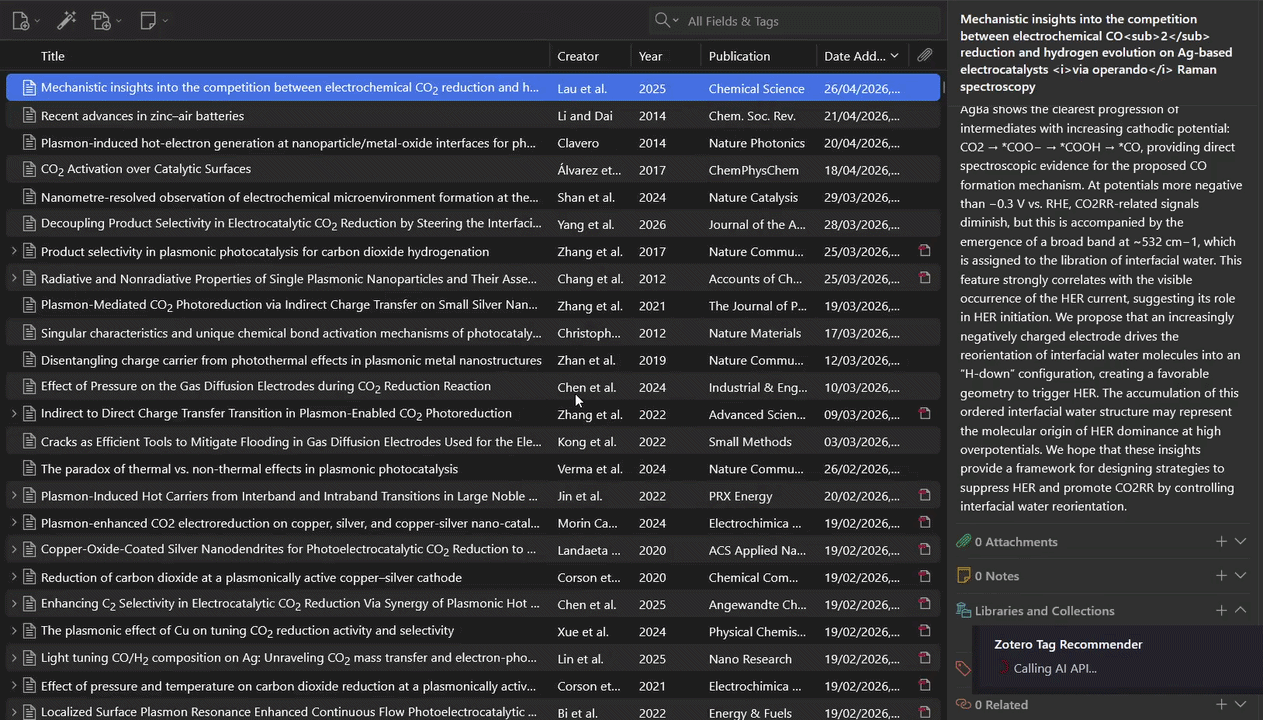Select The paradox of thermal vs. non-thermal
The width and height of the screenshot is (1263, 720).
coord(473,468)
